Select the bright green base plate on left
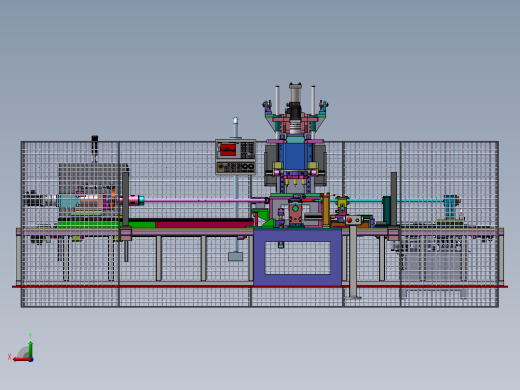Image resolution: width=520 pixels, height=390 pixels. pyautogui.click(x=106, y=225)
